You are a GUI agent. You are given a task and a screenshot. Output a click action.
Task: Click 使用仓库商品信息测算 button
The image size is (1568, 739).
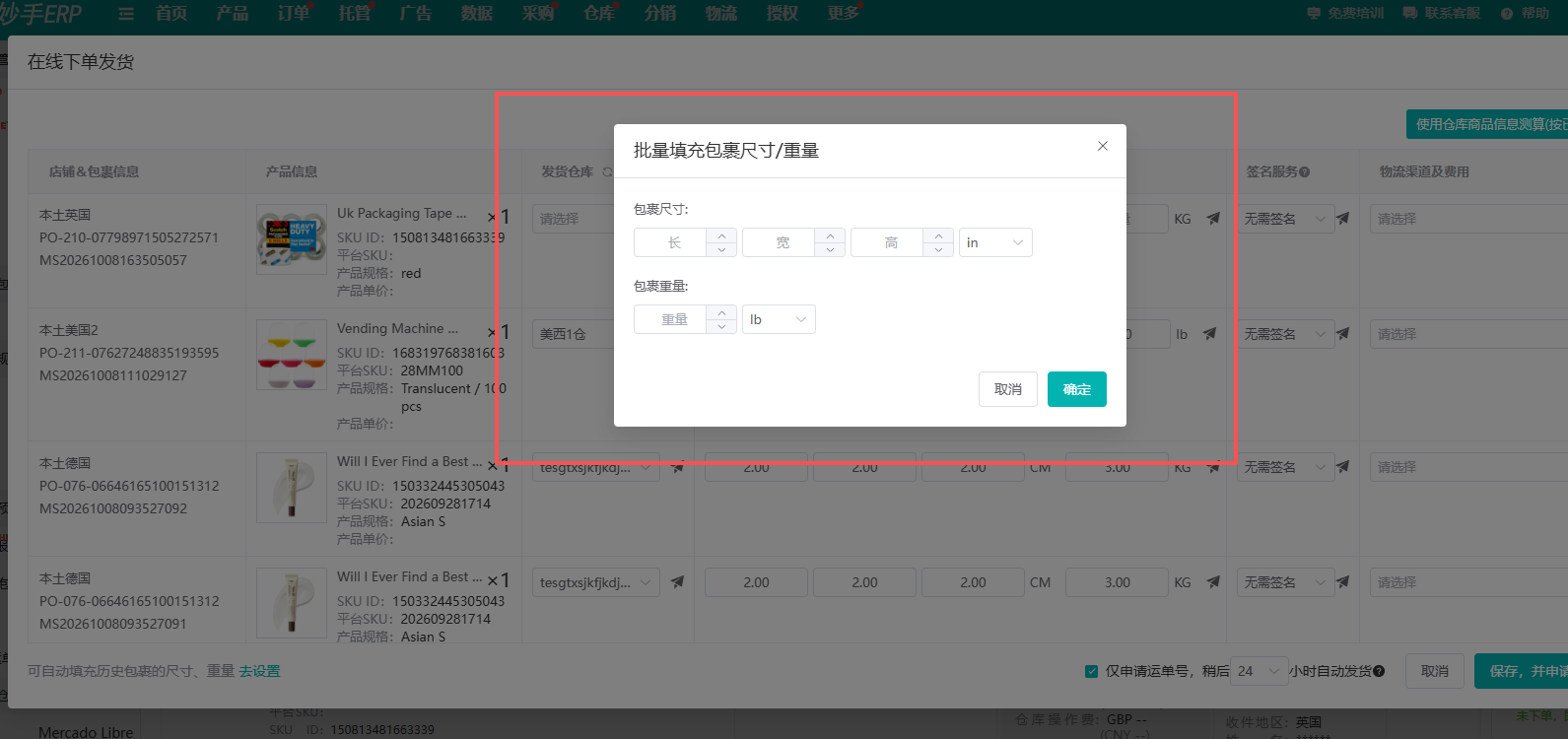(x=1486, y=124)
